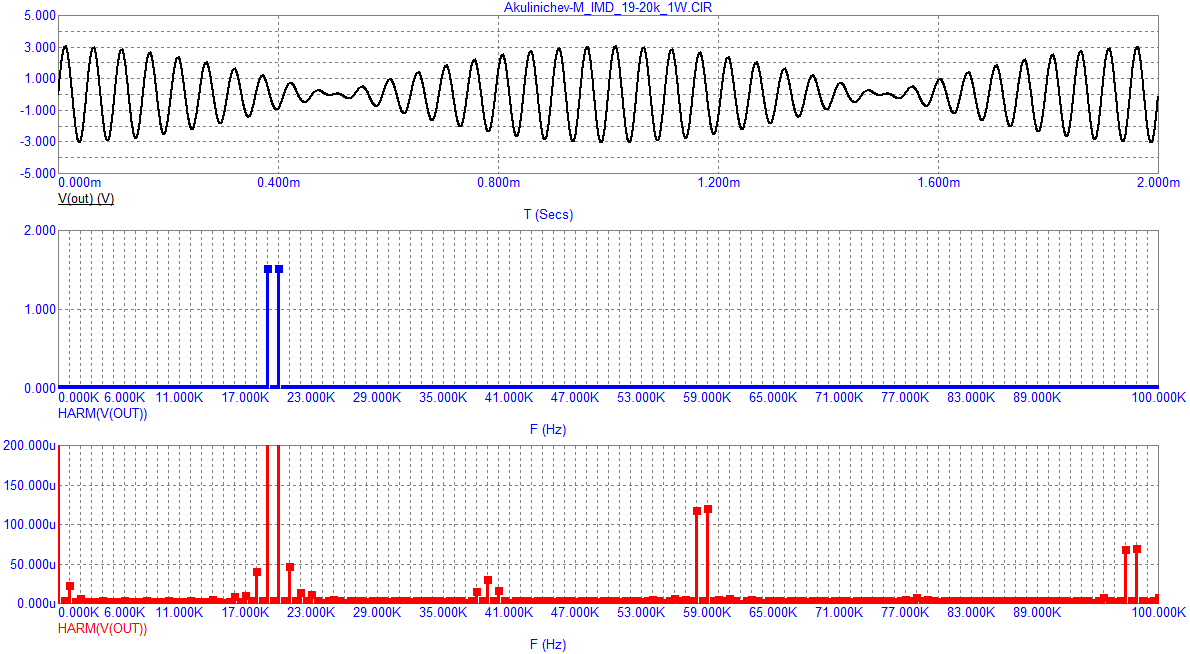Screen dimensions: 1190x654
Task: Click the 100.000K label on the red plot axis
Action: 1158,612
